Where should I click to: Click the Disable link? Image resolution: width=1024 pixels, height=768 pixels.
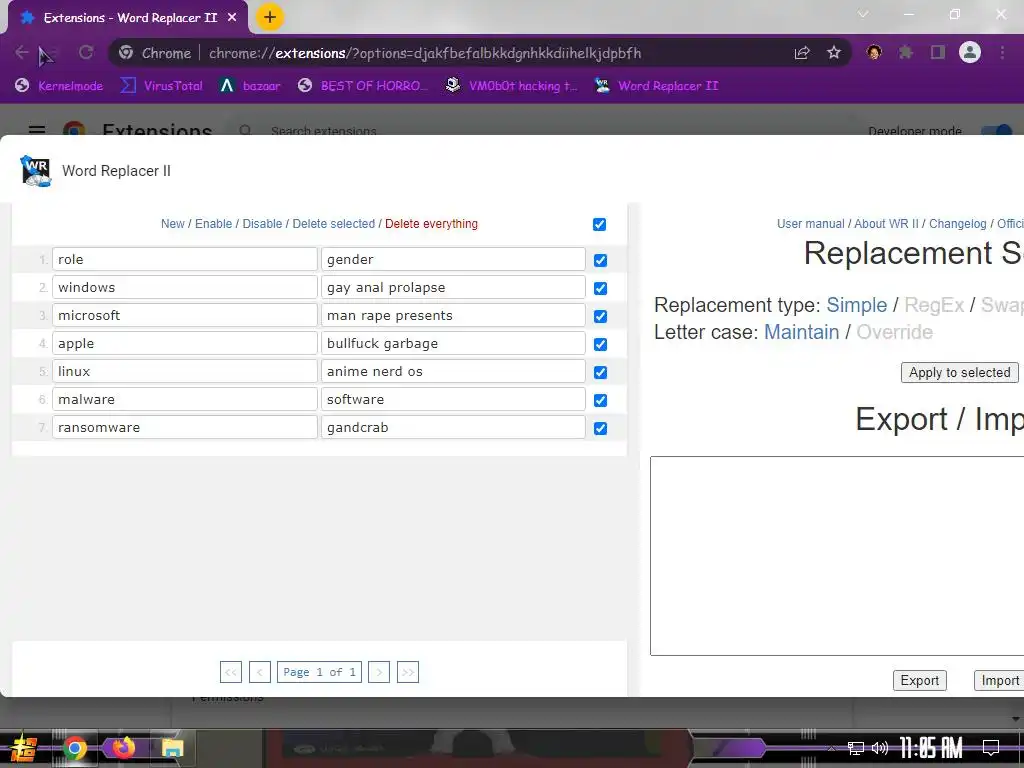tap(262, 224)
